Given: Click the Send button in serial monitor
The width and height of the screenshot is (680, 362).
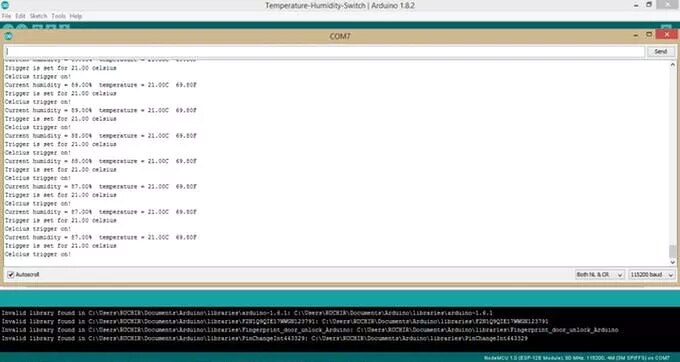Looking at the screenshot, I should [x=660, y=52].
